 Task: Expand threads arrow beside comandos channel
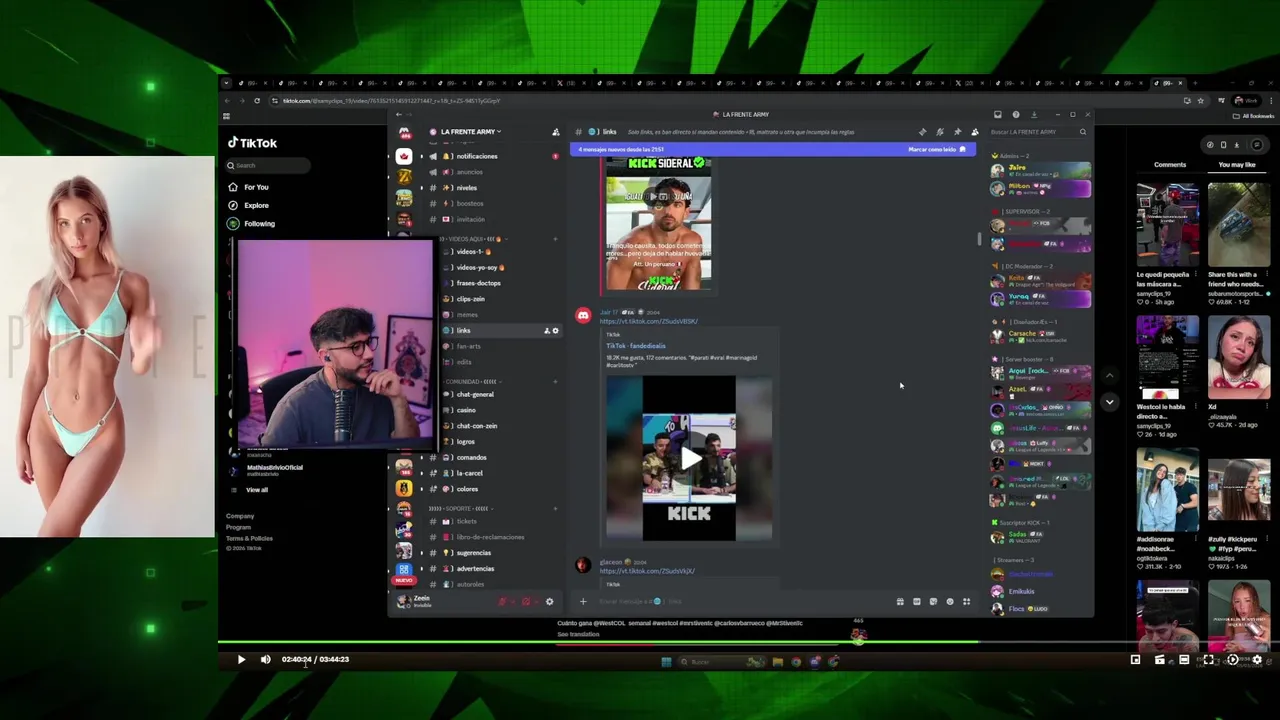point(421,458)
